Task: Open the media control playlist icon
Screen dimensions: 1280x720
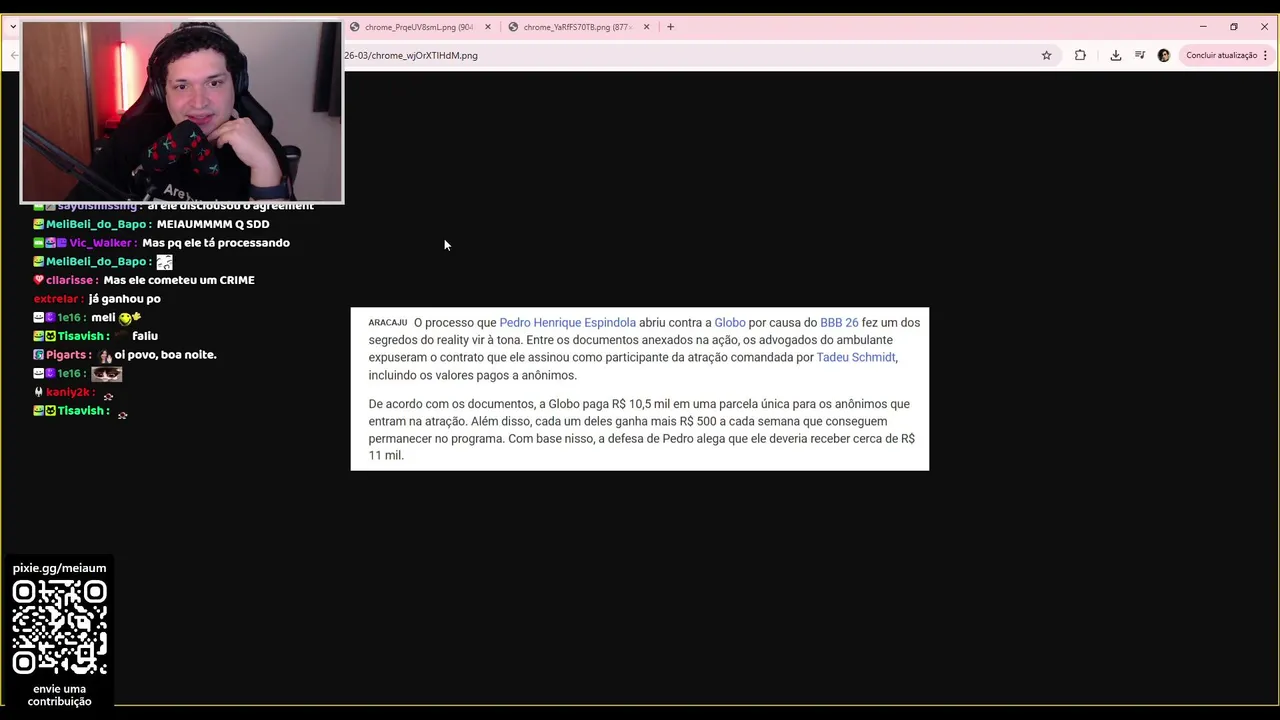Action: [1139, 55]
